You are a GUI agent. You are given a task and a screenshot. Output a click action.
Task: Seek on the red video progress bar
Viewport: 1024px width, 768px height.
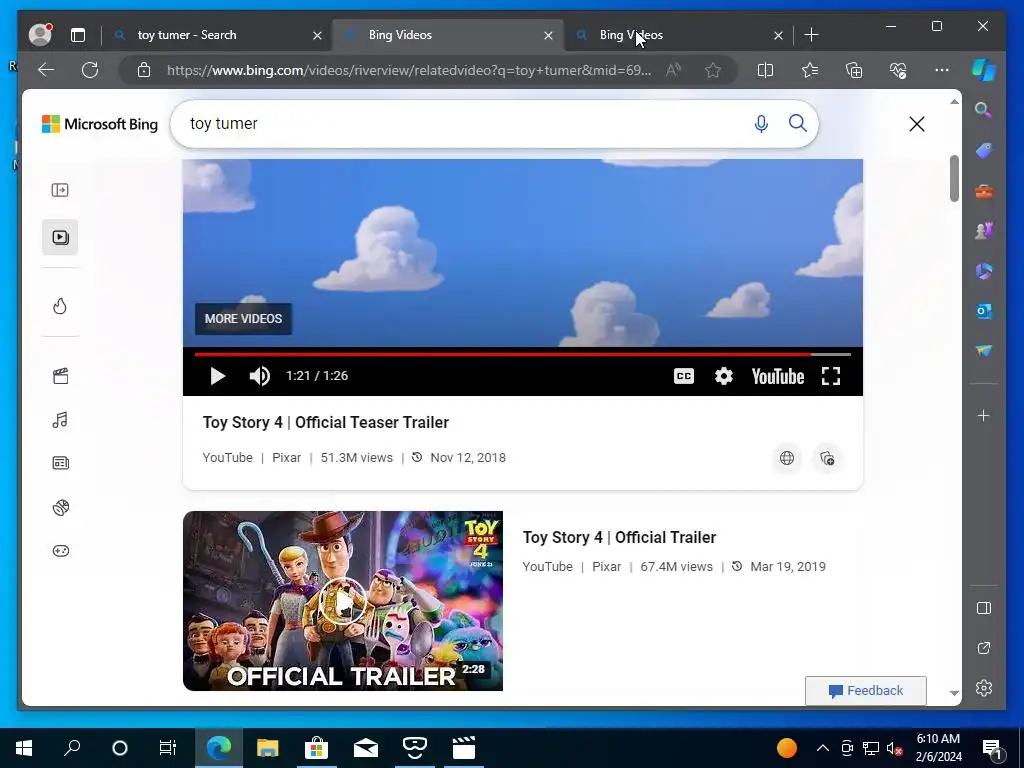click(522, 354)
